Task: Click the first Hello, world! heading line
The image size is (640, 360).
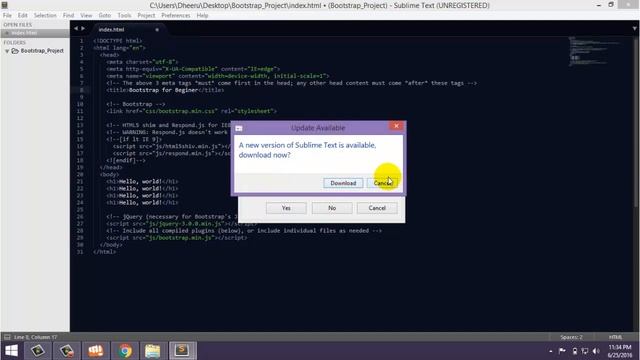Action: (142, 182)
